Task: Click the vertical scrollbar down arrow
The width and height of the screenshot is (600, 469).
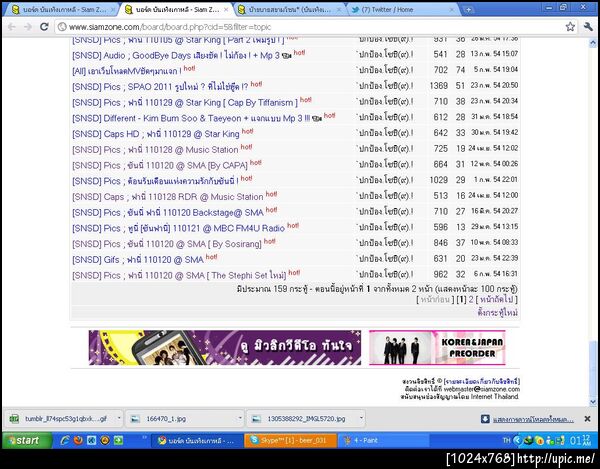Action: click(593, 402)
